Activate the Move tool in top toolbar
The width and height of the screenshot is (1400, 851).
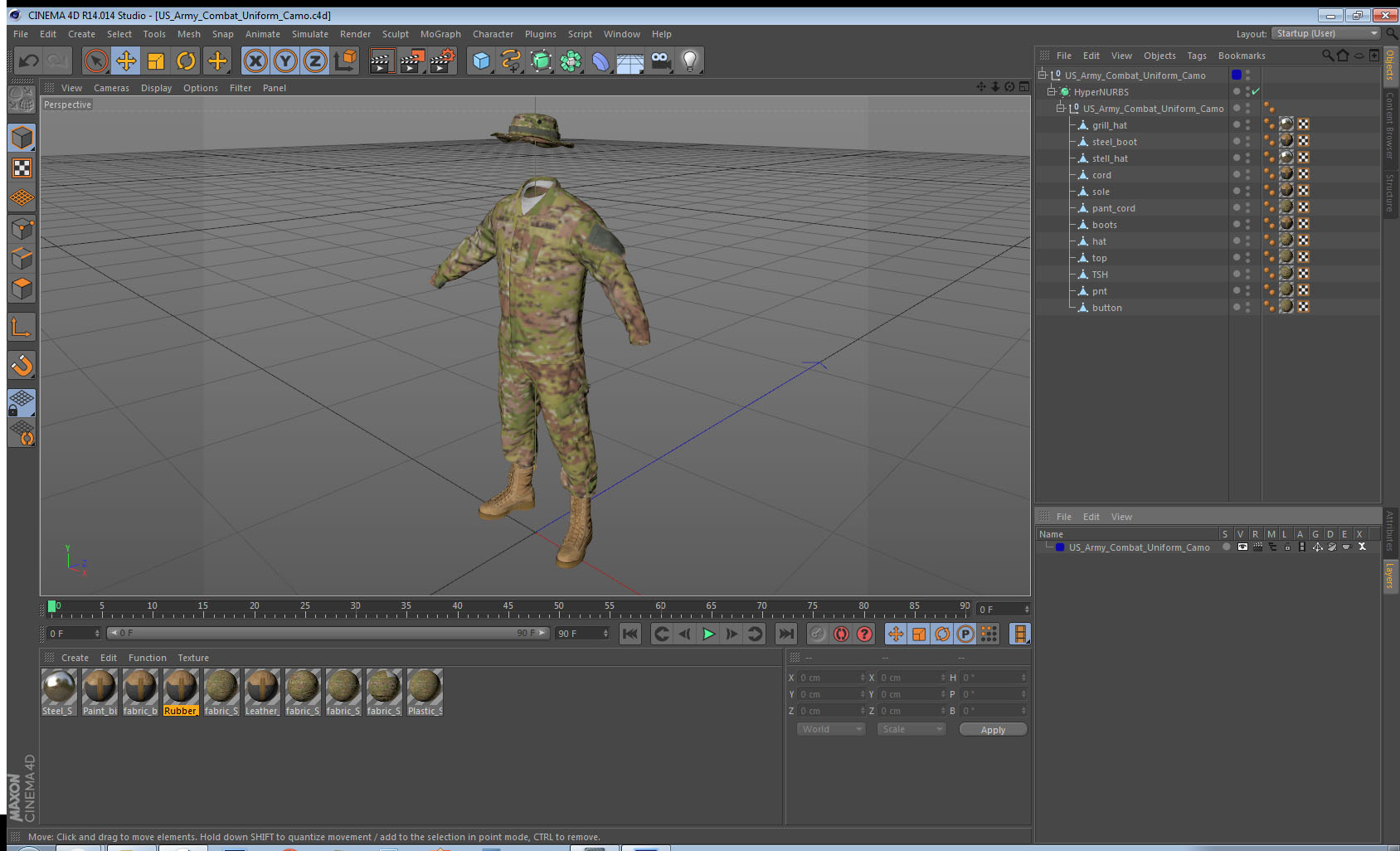coord(126,61)
